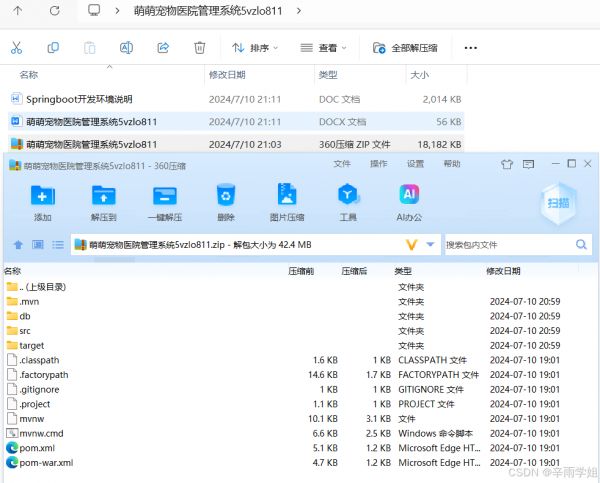Open the 查看 view dropdown
Screen dimensions: 600x483
[323, 48]
